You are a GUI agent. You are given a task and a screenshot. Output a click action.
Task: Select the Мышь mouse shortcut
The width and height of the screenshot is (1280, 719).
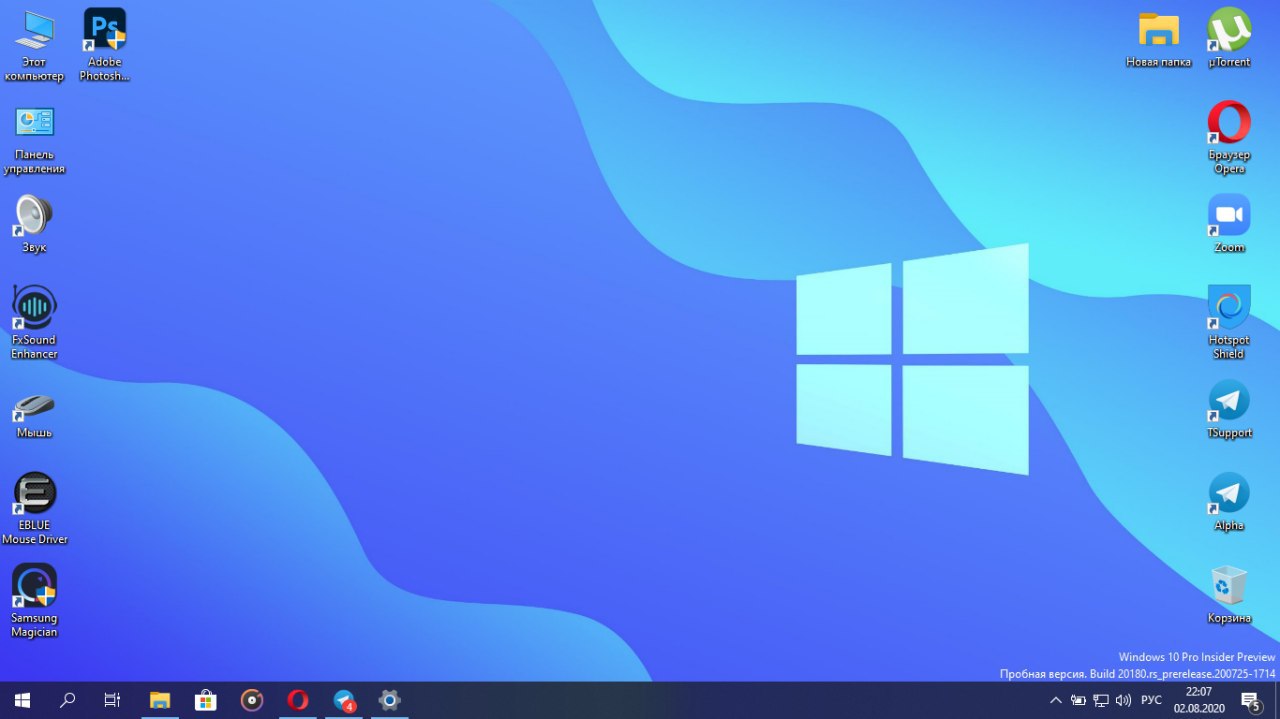[34, 414]
